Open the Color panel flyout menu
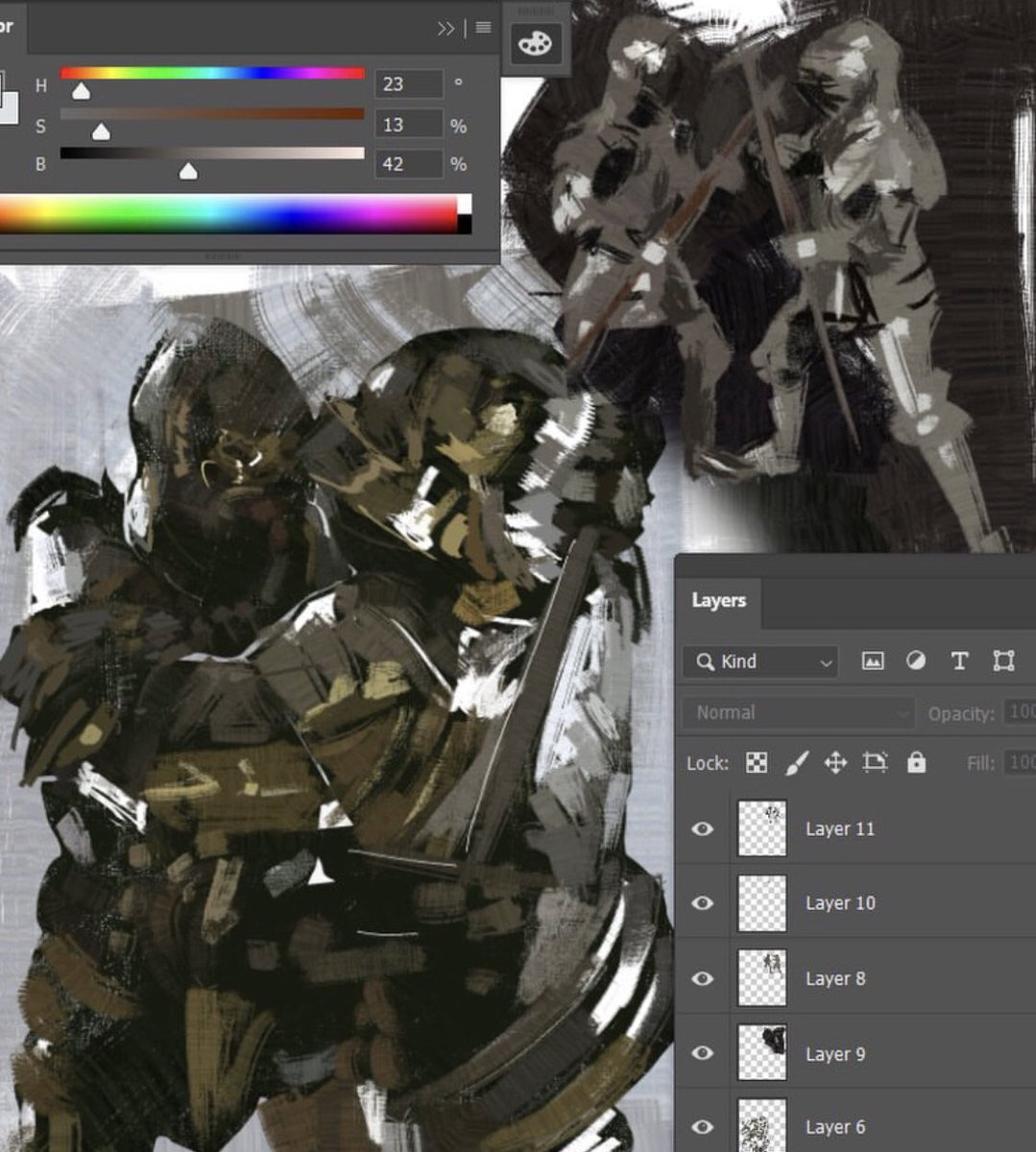Screen dimensions: 1036x1152 pos(483,28)
